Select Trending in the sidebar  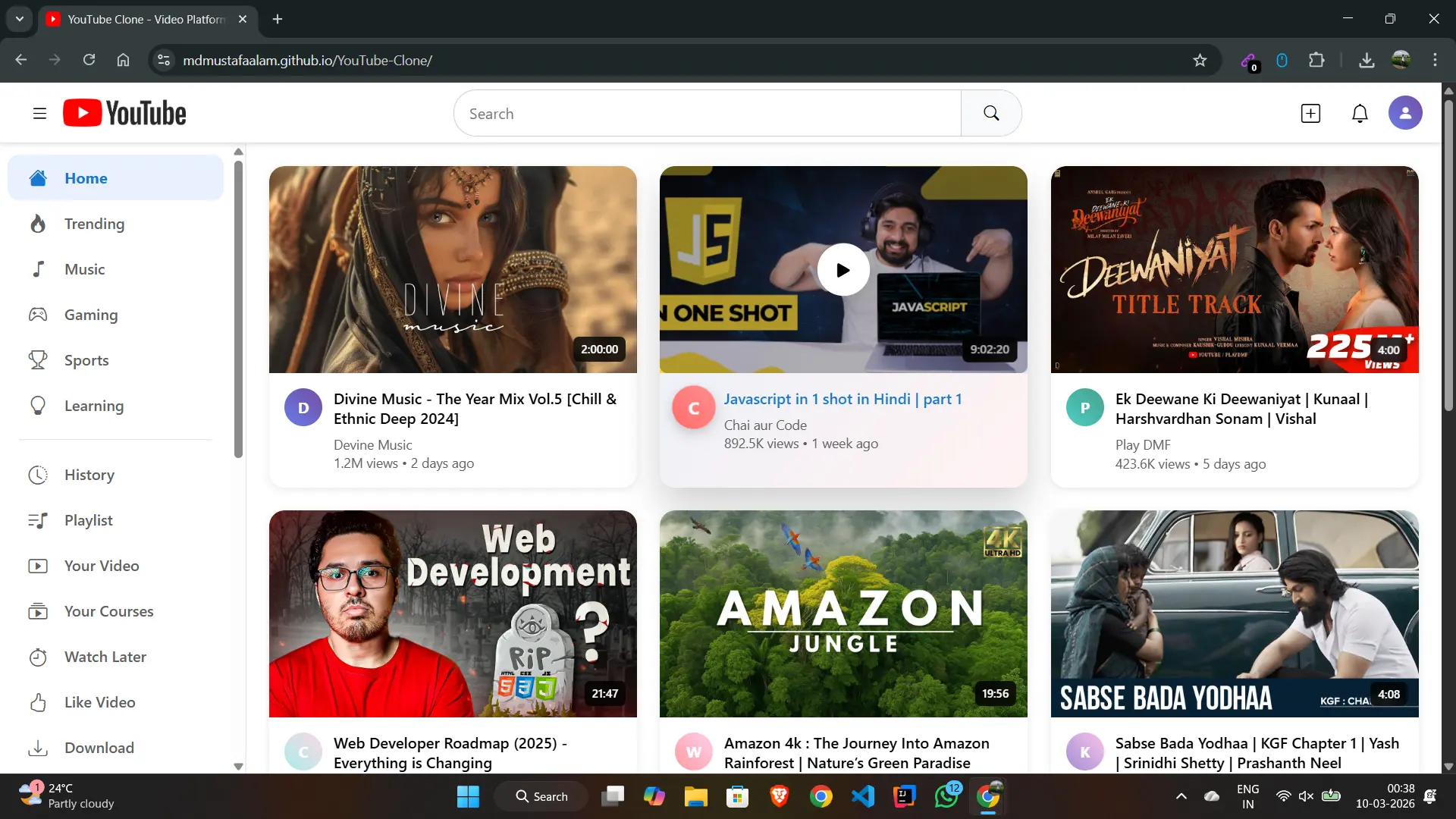pyautogui.click(x=94, y=224)
